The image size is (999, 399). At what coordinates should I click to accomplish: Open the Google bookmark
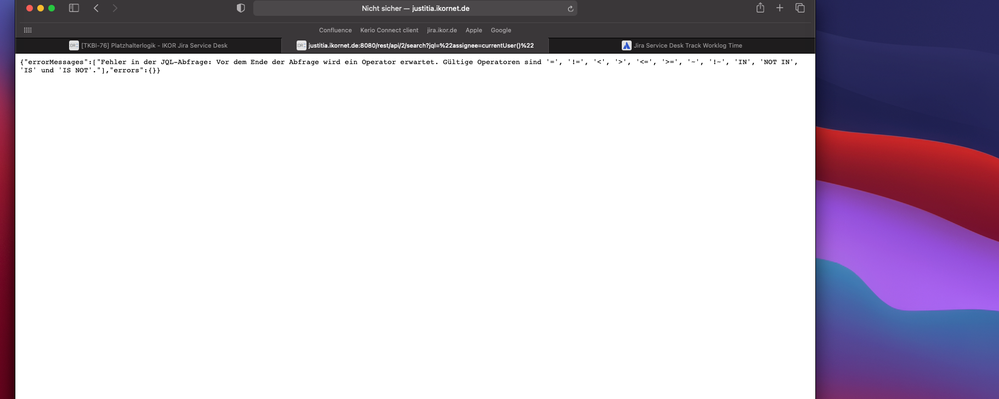coord(501,30)
